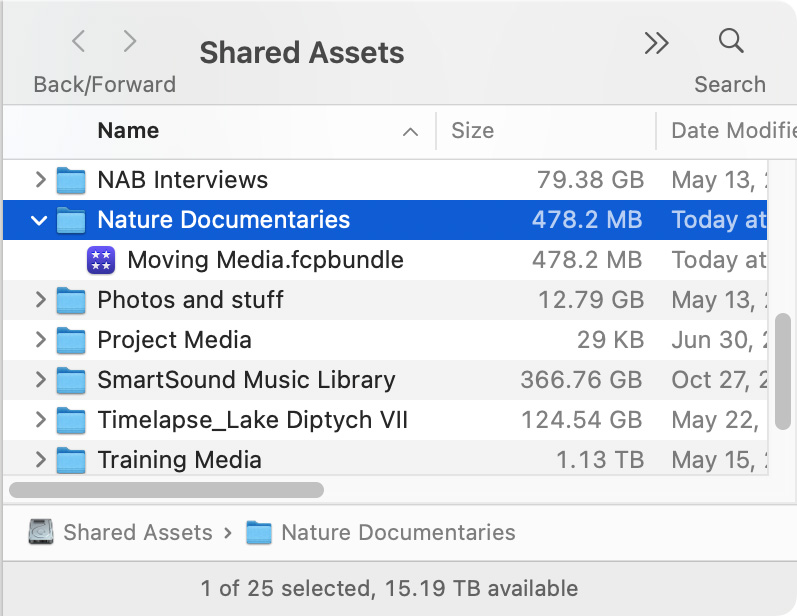Viewport: 797px width, 616px height.
Task: Expand the NAB Interviews folder
Action: 40,181
